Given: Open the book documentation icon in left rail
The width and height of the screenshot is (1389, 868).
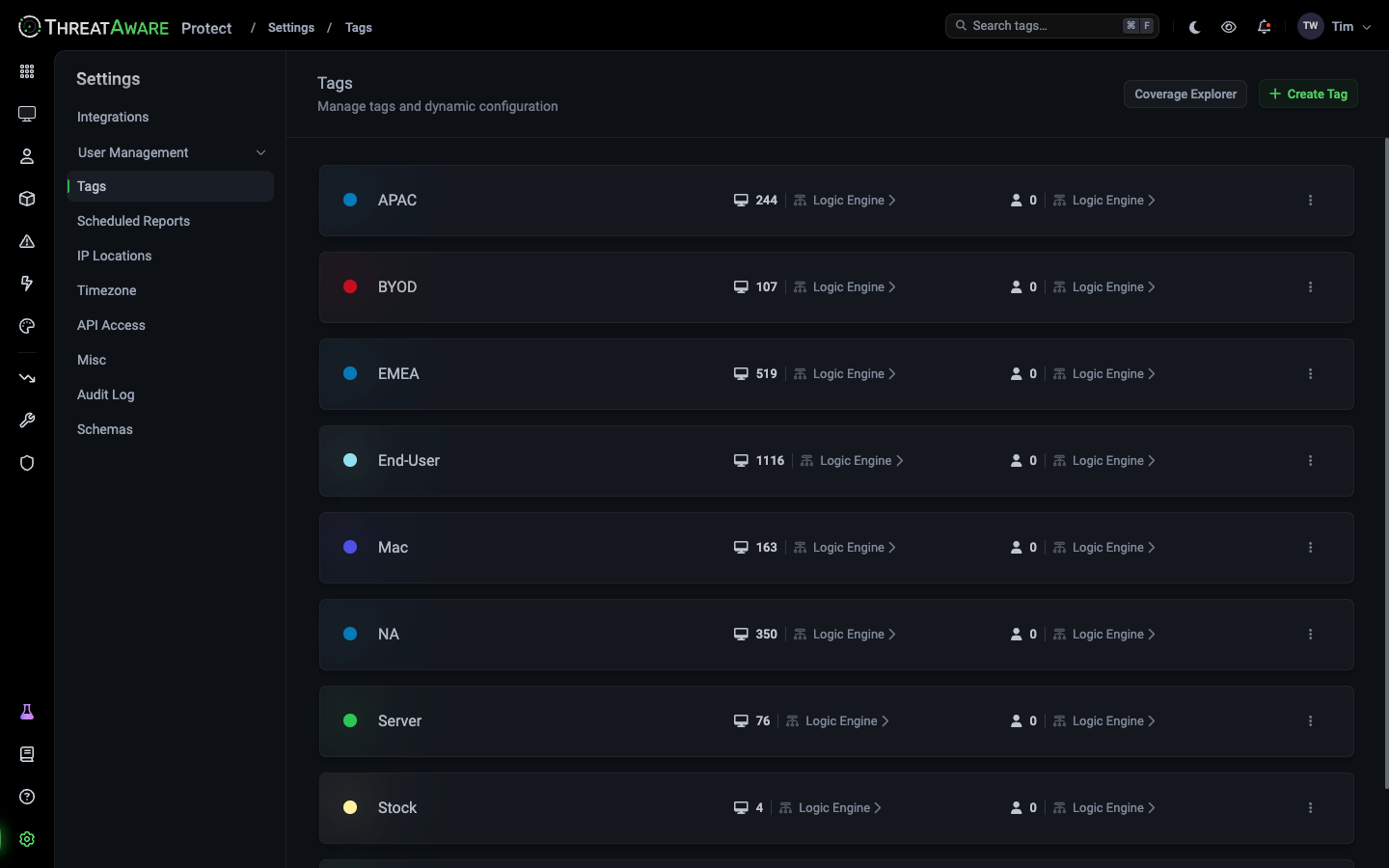Looking at the screenshot, I should pos(27,754).
